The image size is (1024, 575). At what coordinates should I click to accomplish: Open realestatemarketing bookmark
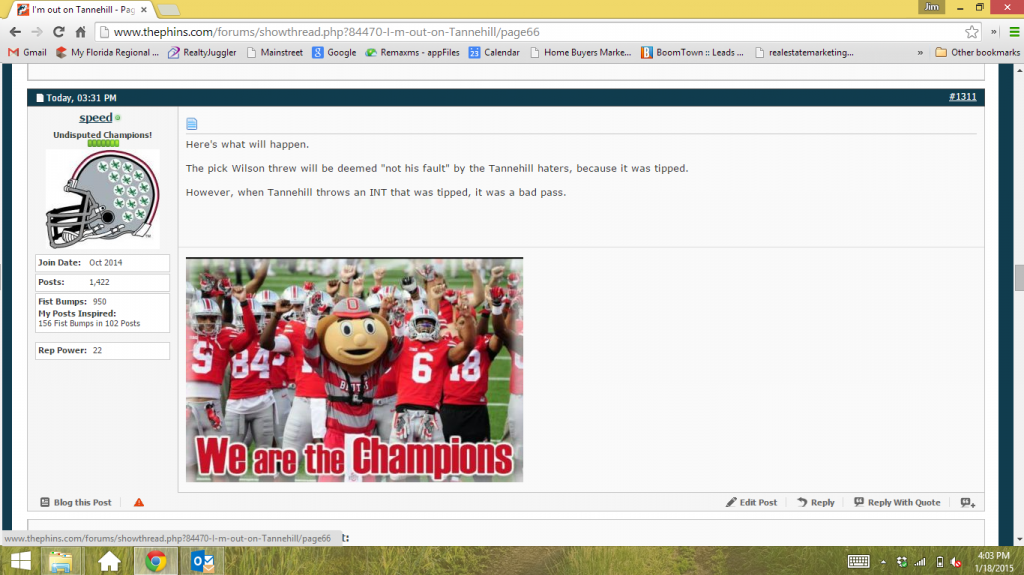[805, 52]
